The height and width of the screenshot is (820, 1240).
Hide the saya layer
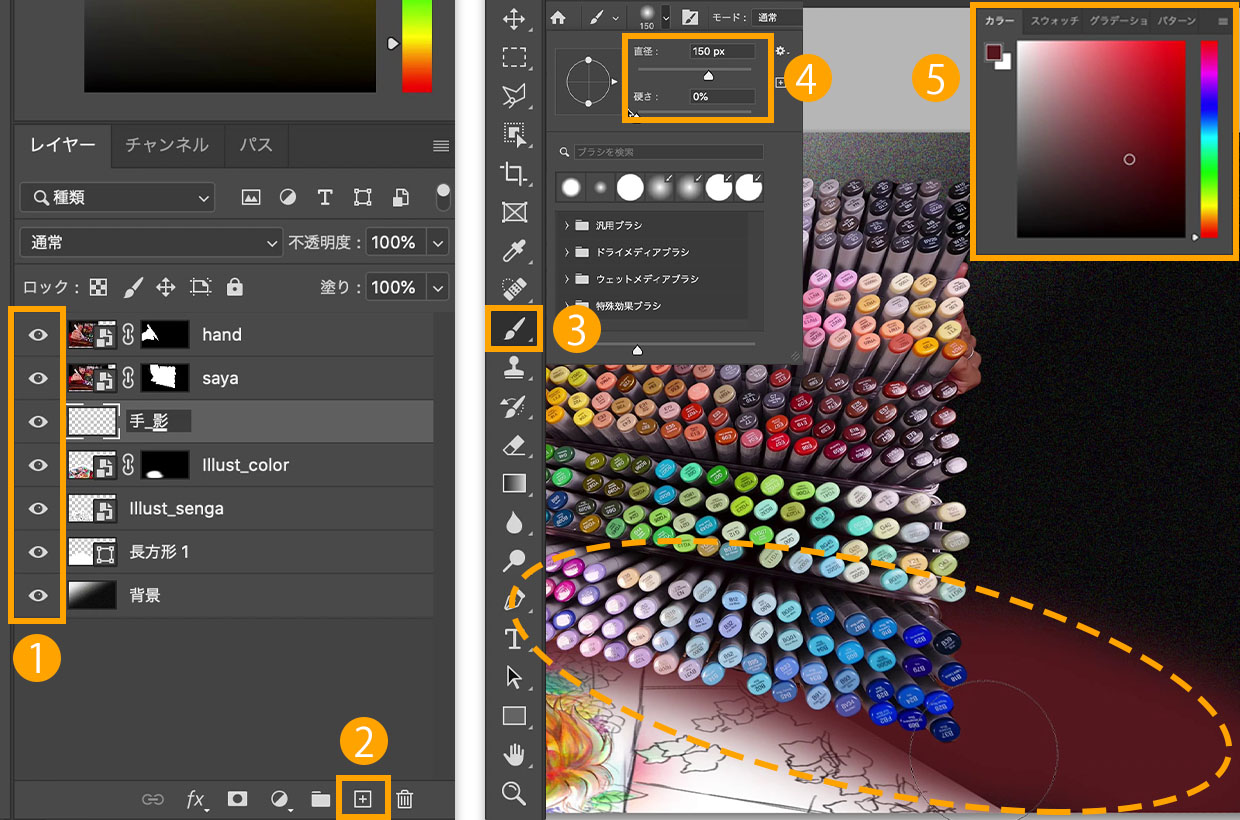[x=38, y=378]
